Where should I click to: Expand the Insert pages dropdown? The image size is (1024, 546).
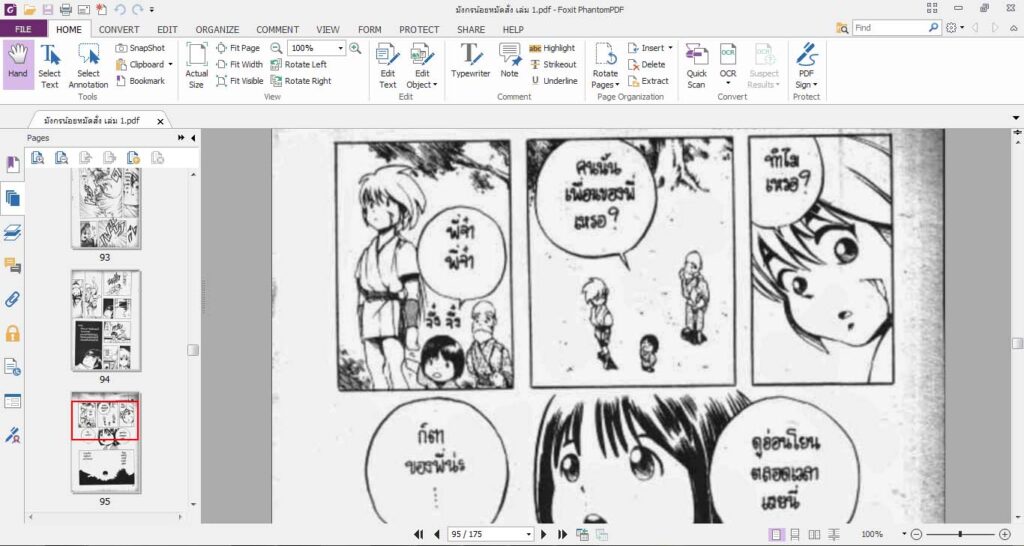(x=670, y=48)
